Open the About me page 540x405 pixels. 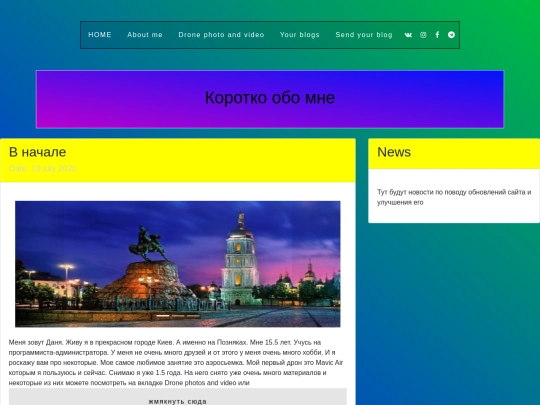point(145,35)
